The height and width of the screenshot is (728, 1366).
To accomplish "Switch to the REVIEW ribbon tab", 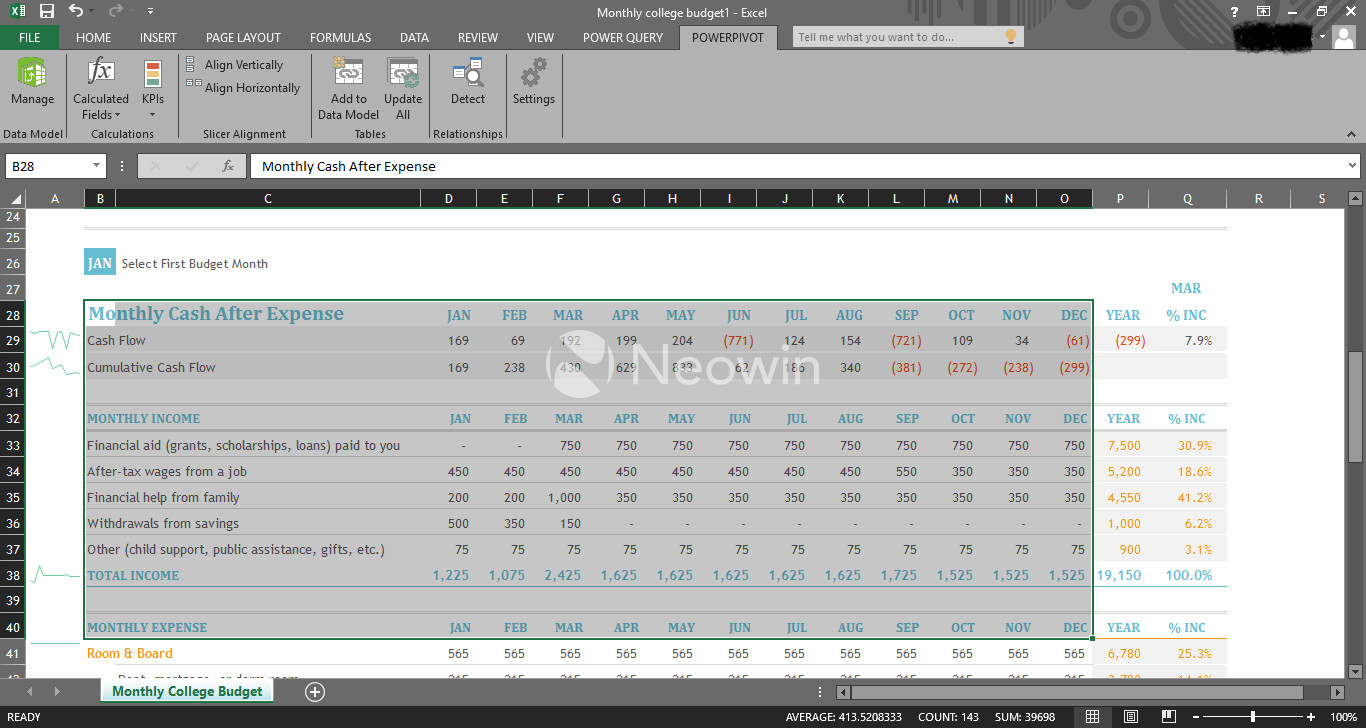I will 478,37.
